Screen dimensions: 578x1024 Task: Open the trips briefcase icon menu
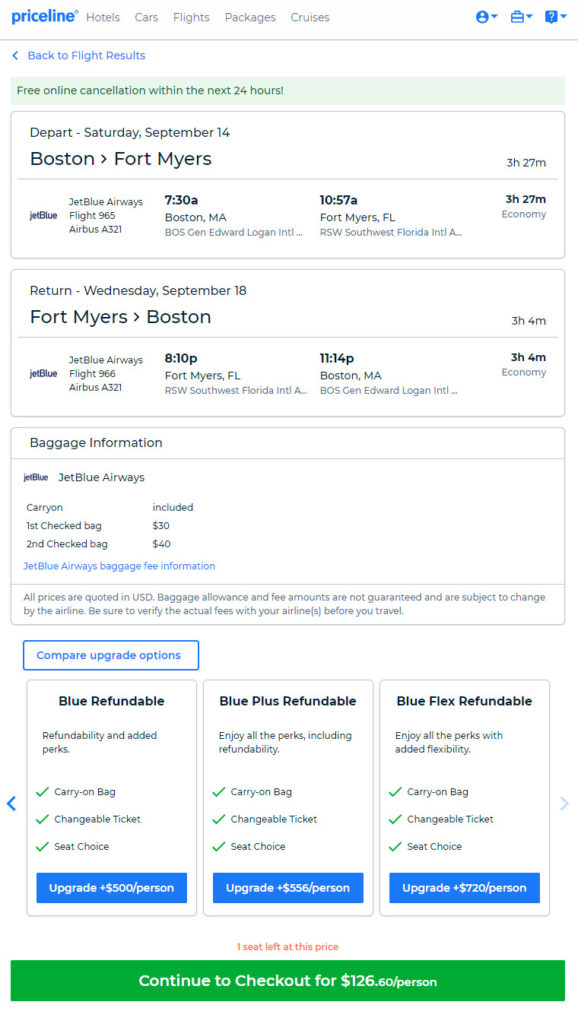(x=521, y=18)
